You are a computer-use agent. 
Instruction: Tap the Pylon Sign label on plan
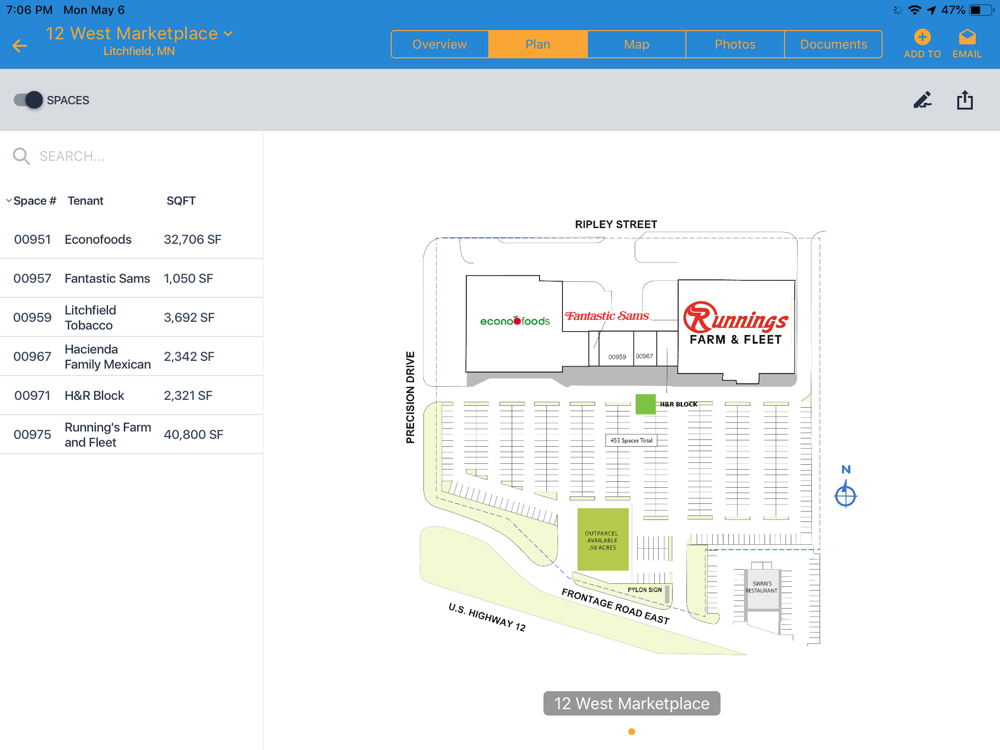(644, 590)
